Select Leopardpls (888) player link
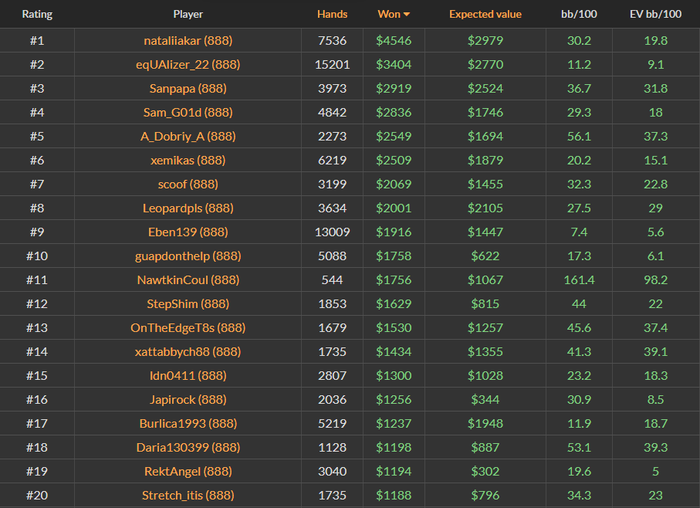700x508 pixels. click(x=188, y=209)
